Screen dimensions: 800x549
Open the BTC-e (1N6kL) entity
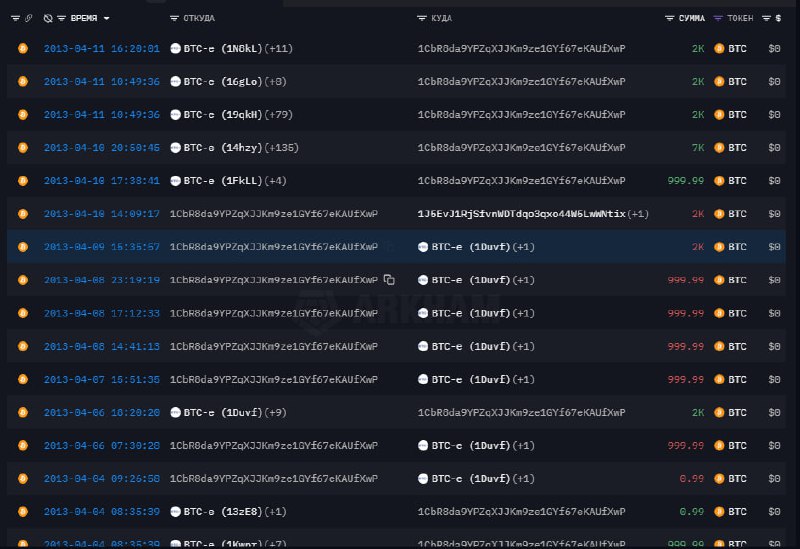223,48
